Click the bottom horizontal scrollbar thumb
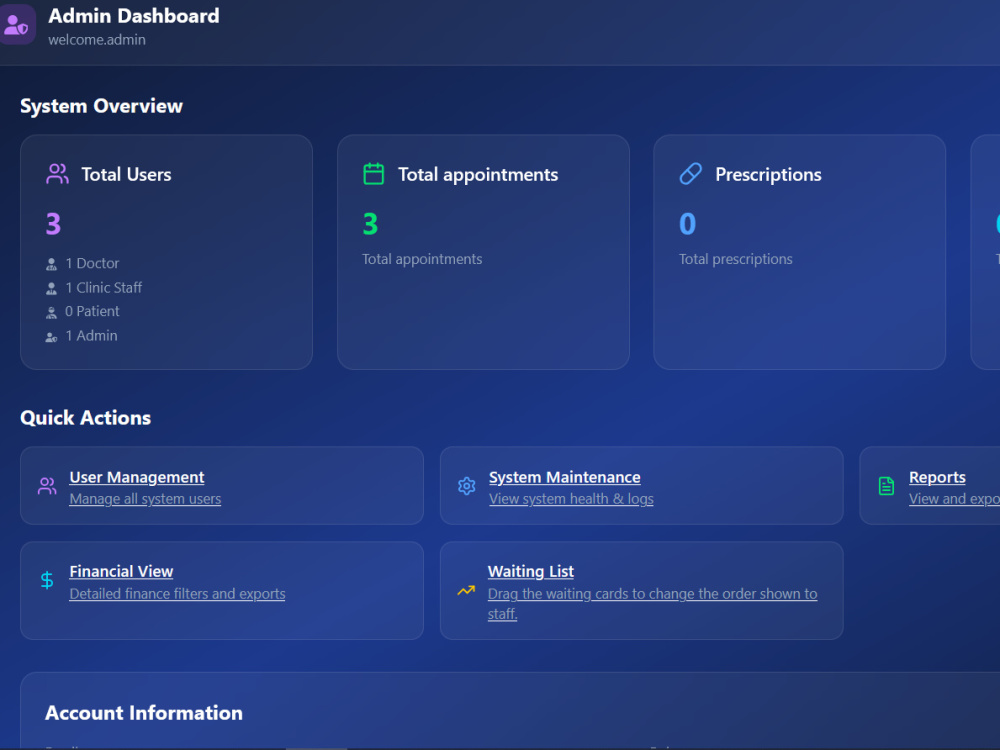 tap(316, 748)
